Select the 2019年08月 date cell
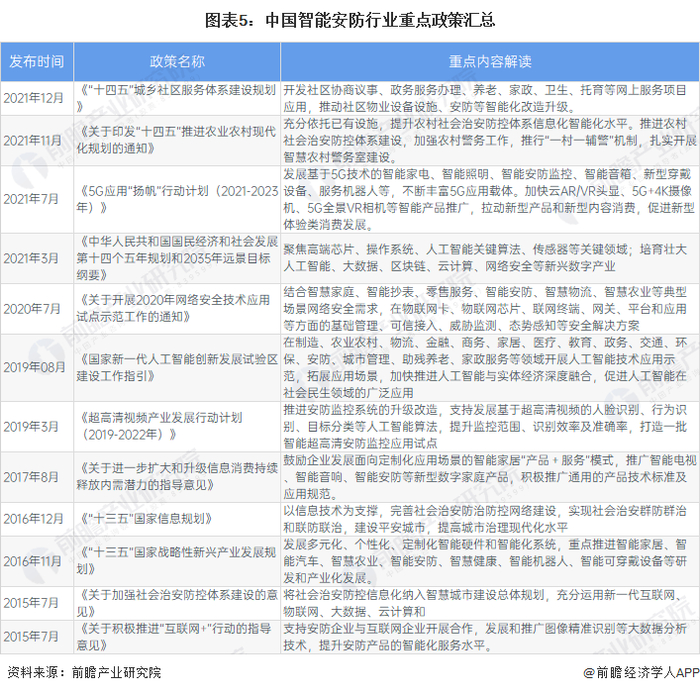Viewport: 700px width, 693px height. point(34,367)
